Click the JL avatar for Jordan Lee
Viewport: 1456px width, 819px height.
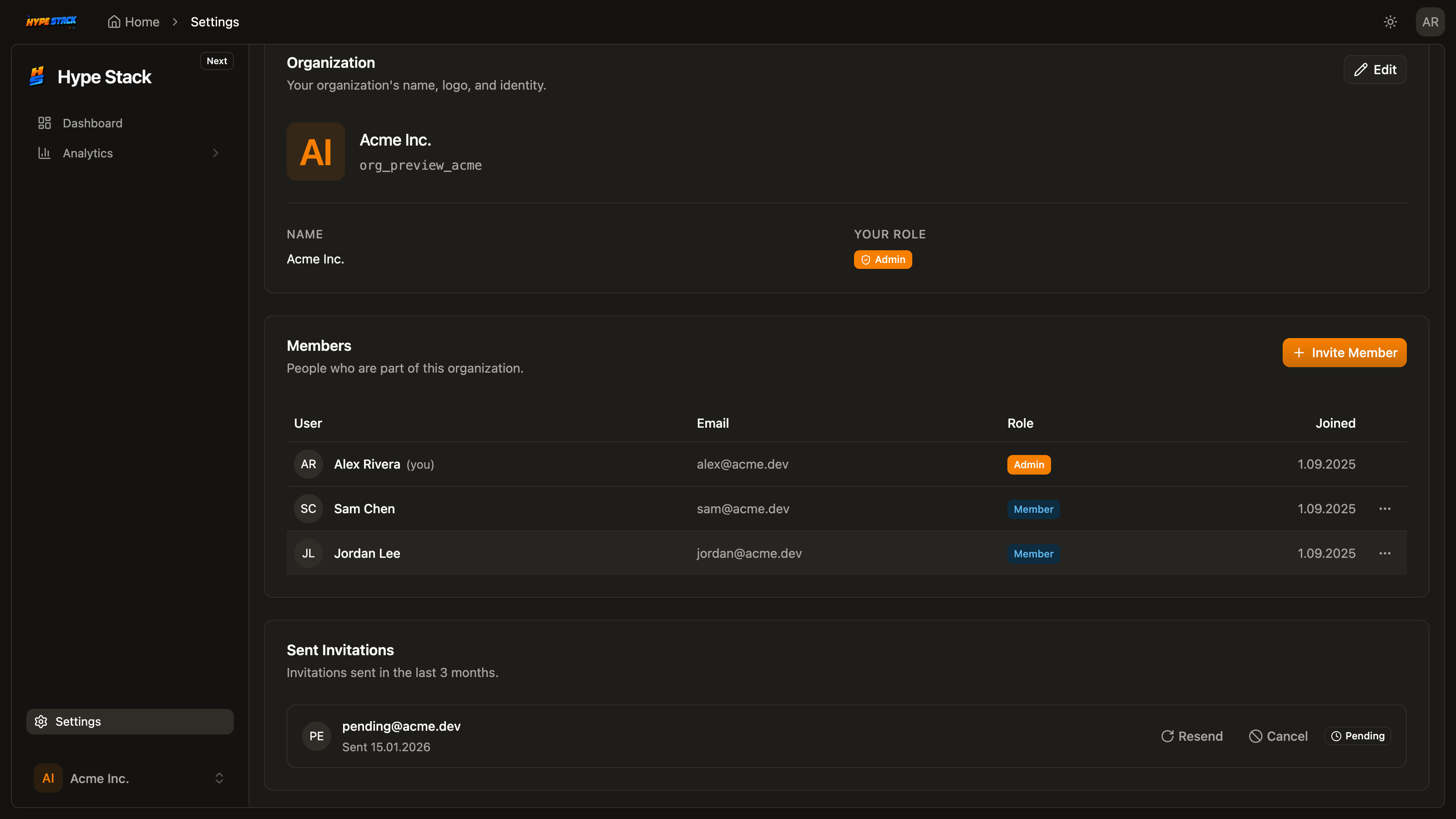point(308,553)
